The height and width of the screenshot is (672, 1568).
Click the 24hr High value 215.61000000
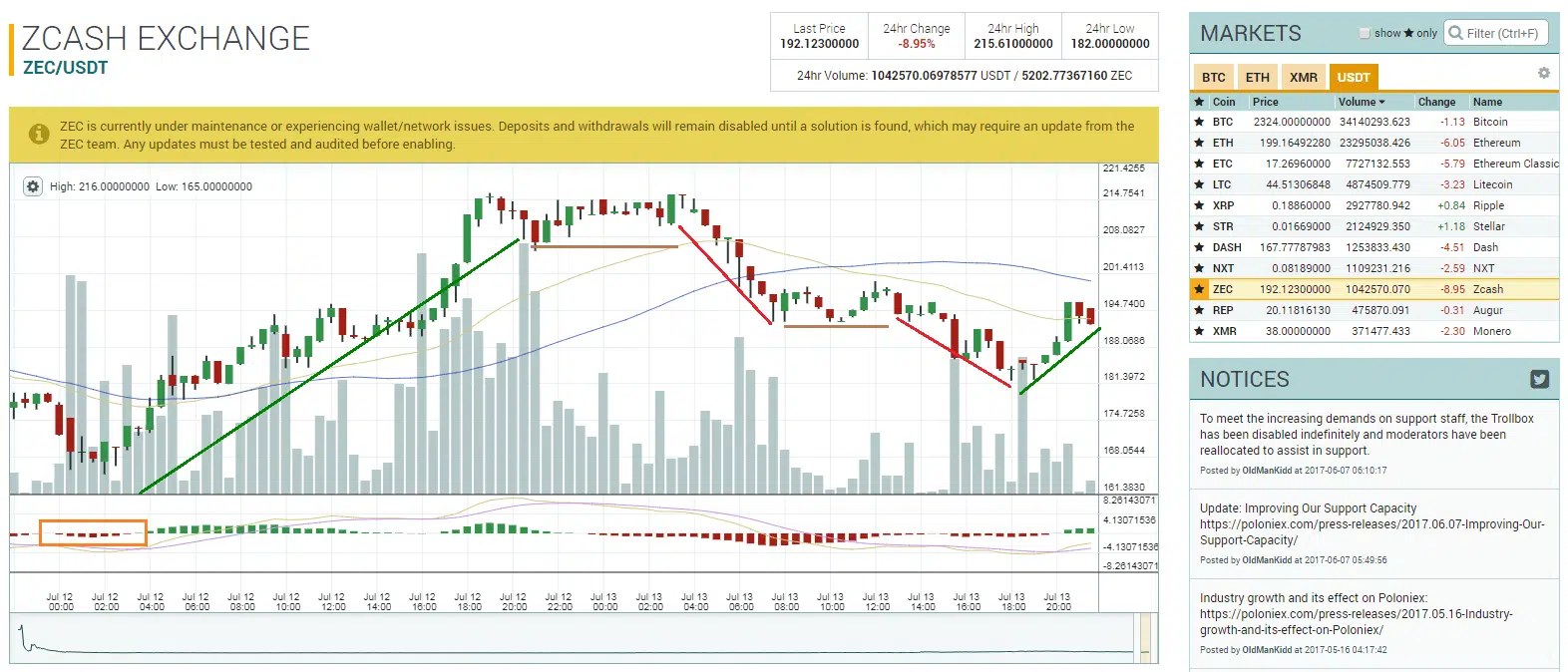click(1013, 44)
